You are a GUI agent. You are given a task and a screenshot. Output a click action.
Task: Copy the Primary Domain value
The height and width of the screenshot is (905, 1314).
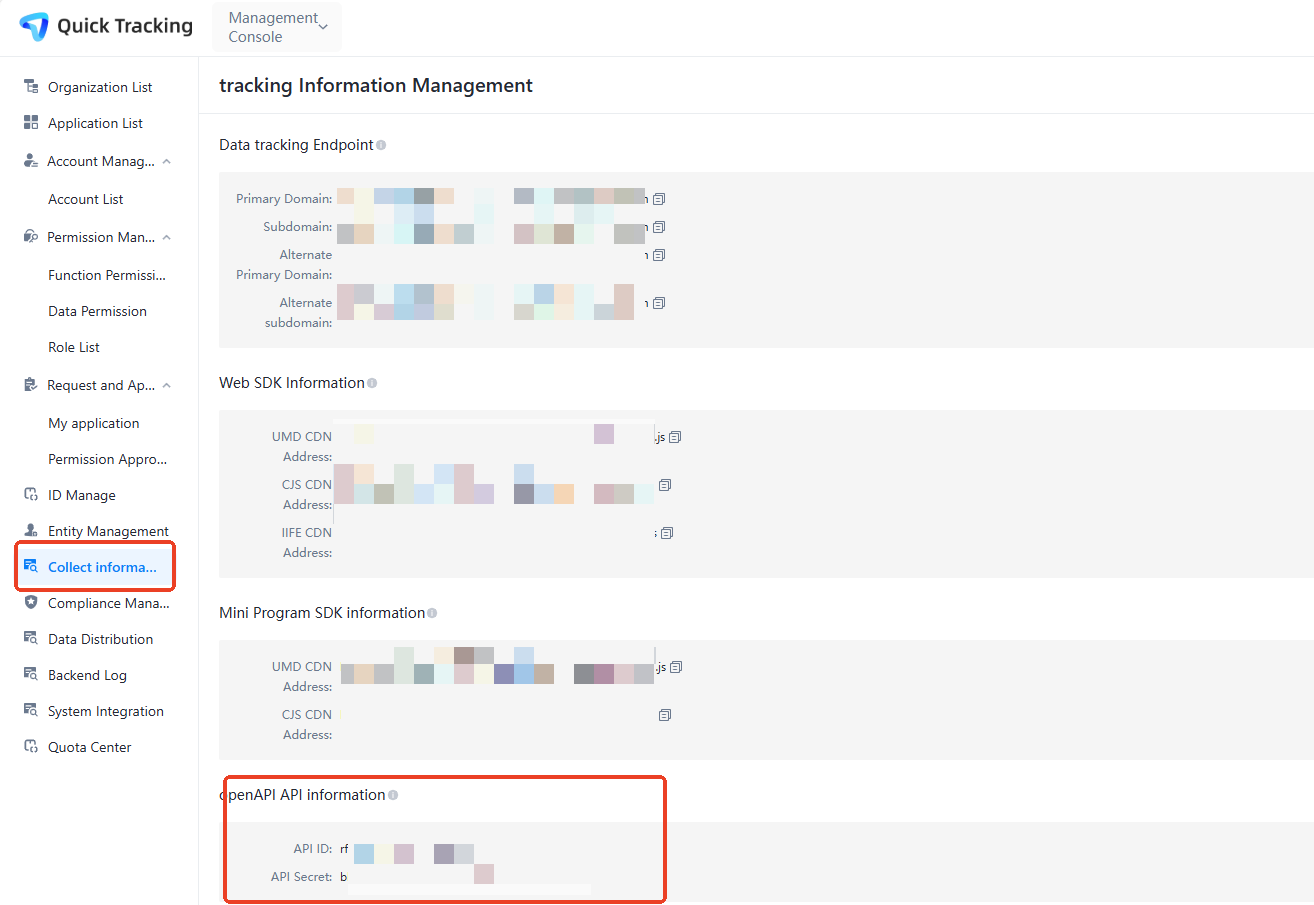point(659,199)
